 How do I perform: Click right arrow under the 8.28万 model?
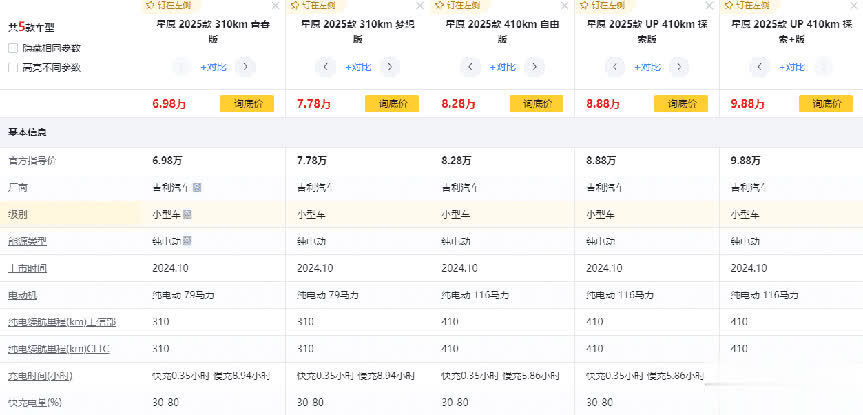(x=534, y=67)
